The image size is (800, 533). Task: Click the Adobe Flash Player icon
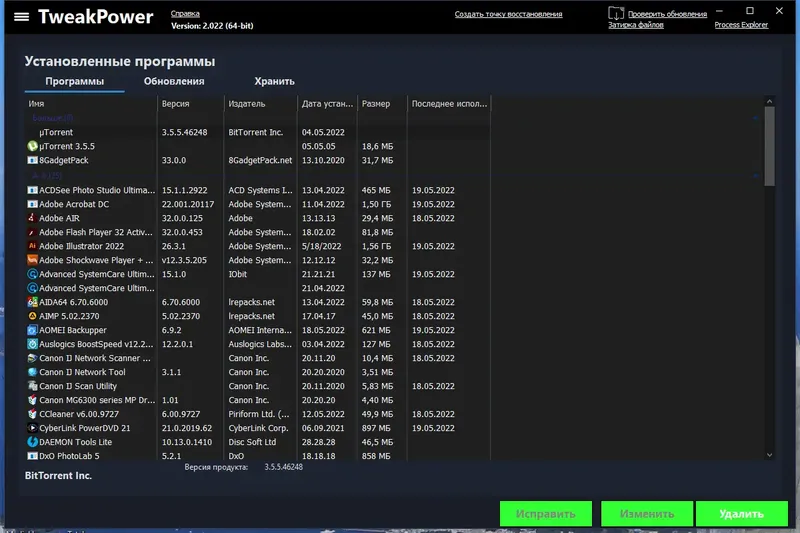(32, 232)
